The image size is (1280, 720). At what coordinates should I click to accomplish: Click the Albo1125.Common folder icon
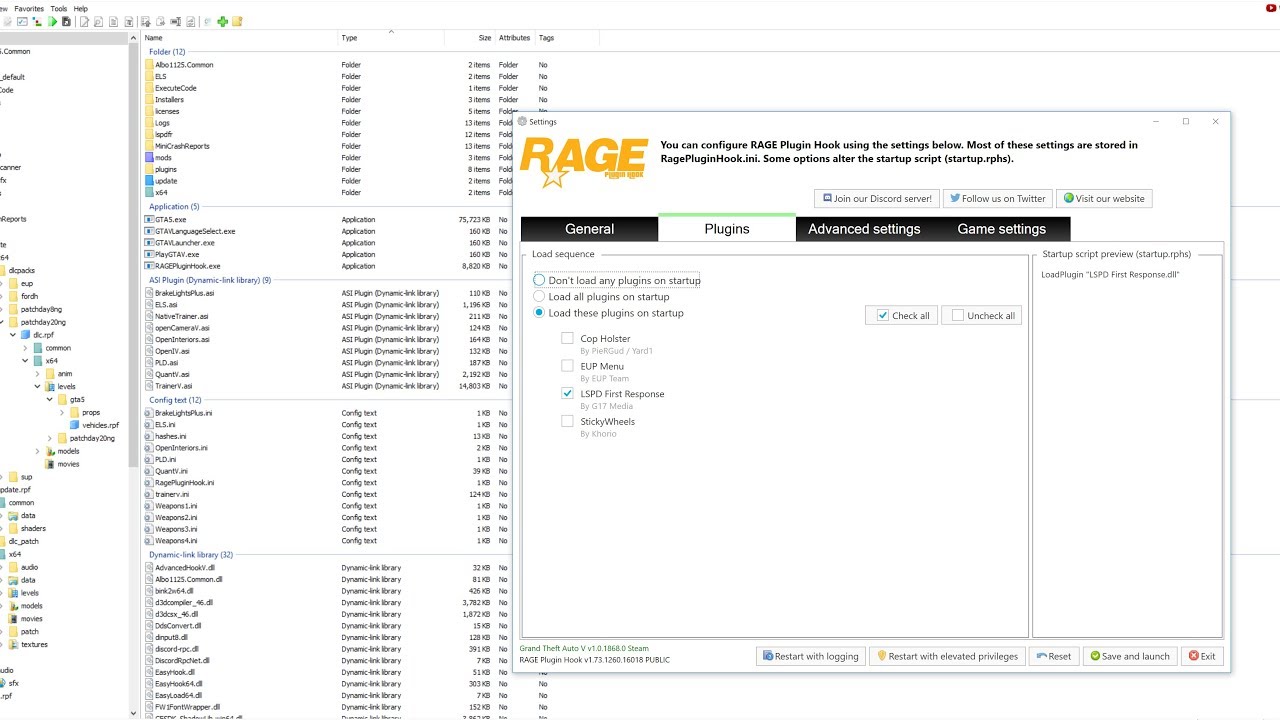(x=149, y=65)
